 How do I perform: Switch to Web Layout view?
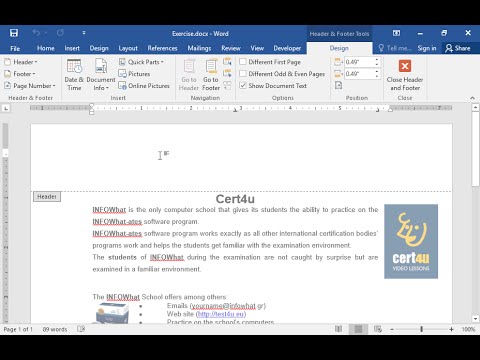(x=378, y=329)
